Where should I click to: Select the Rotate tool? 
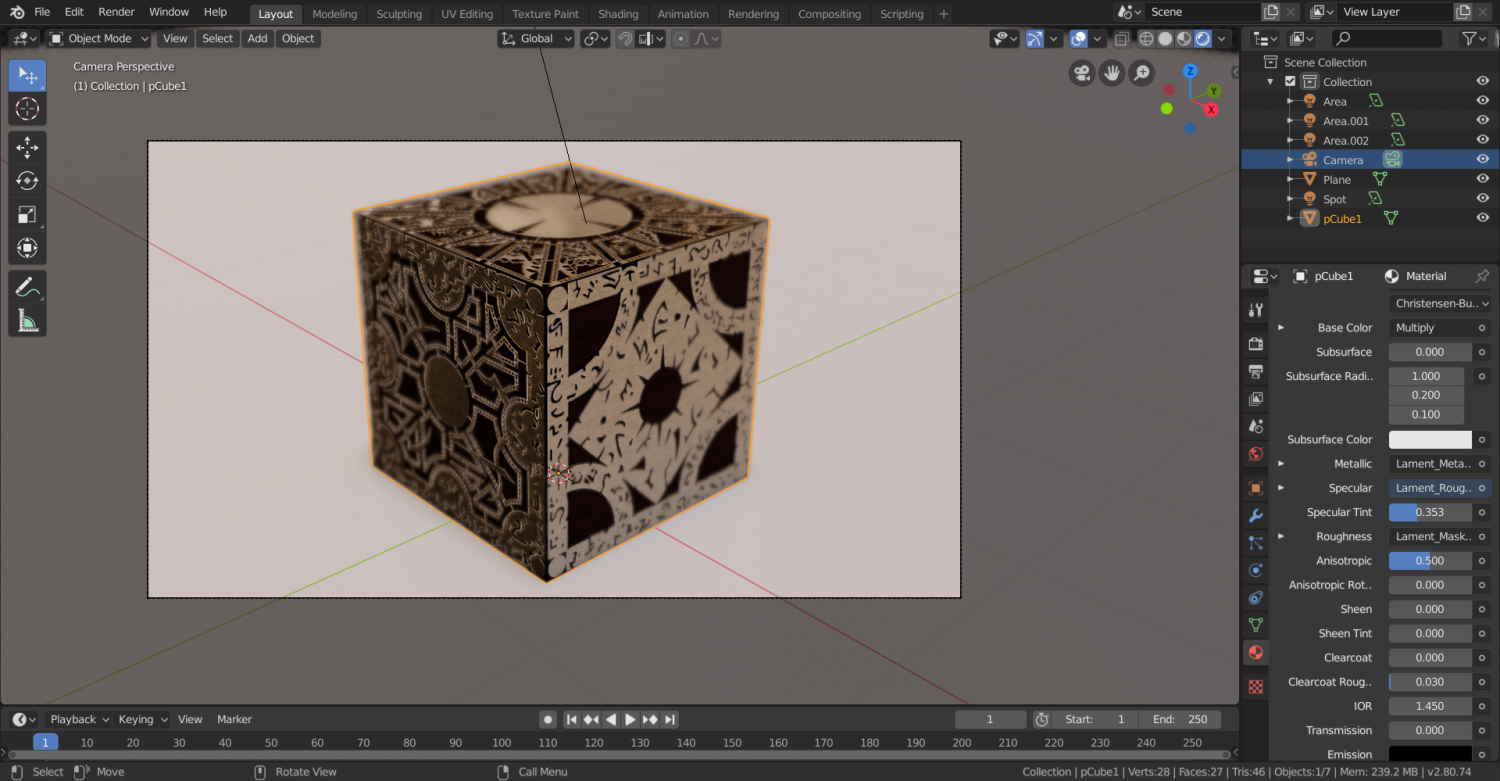[x=27, y=181]
